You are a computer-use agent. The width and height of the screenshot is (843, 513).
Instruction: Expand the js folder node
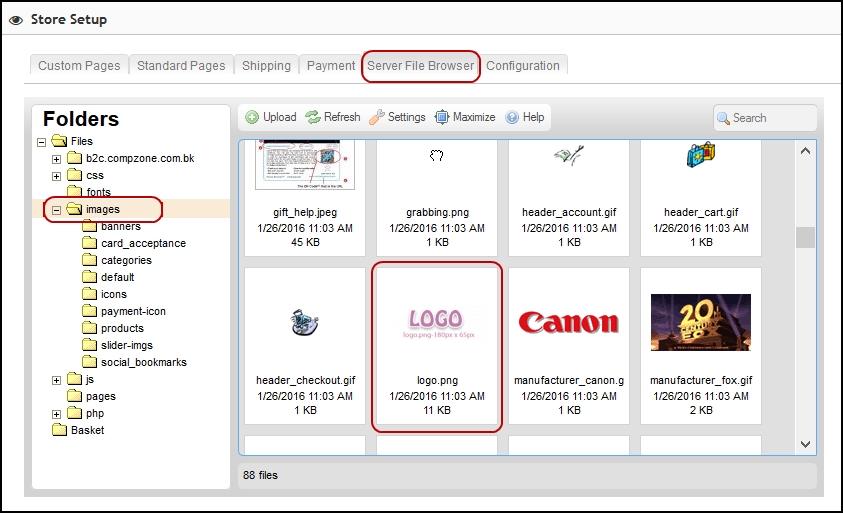[56, 380]
